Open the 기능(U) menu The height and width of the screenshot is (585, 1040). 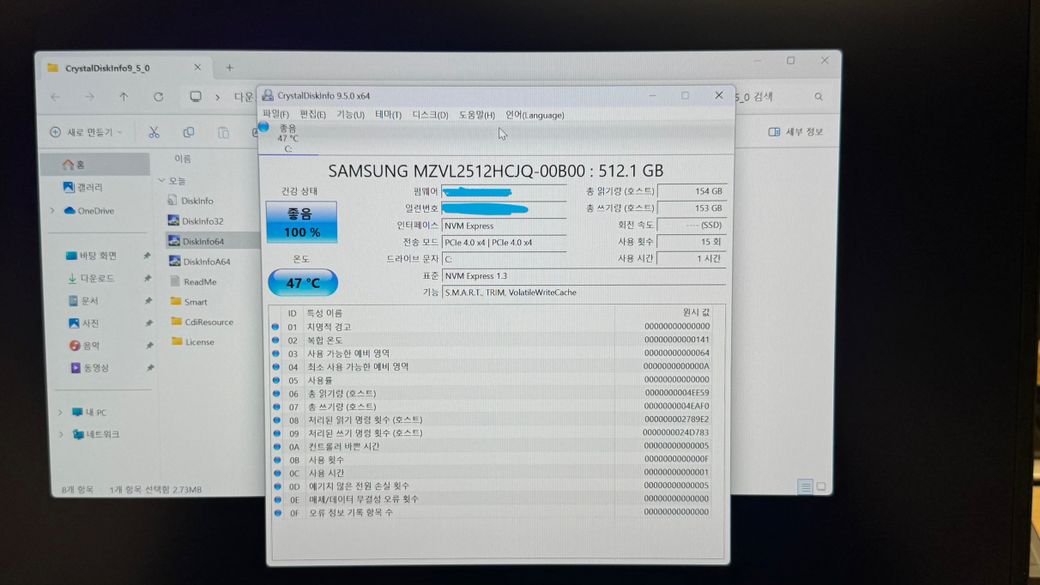click(x=350, y=115)
